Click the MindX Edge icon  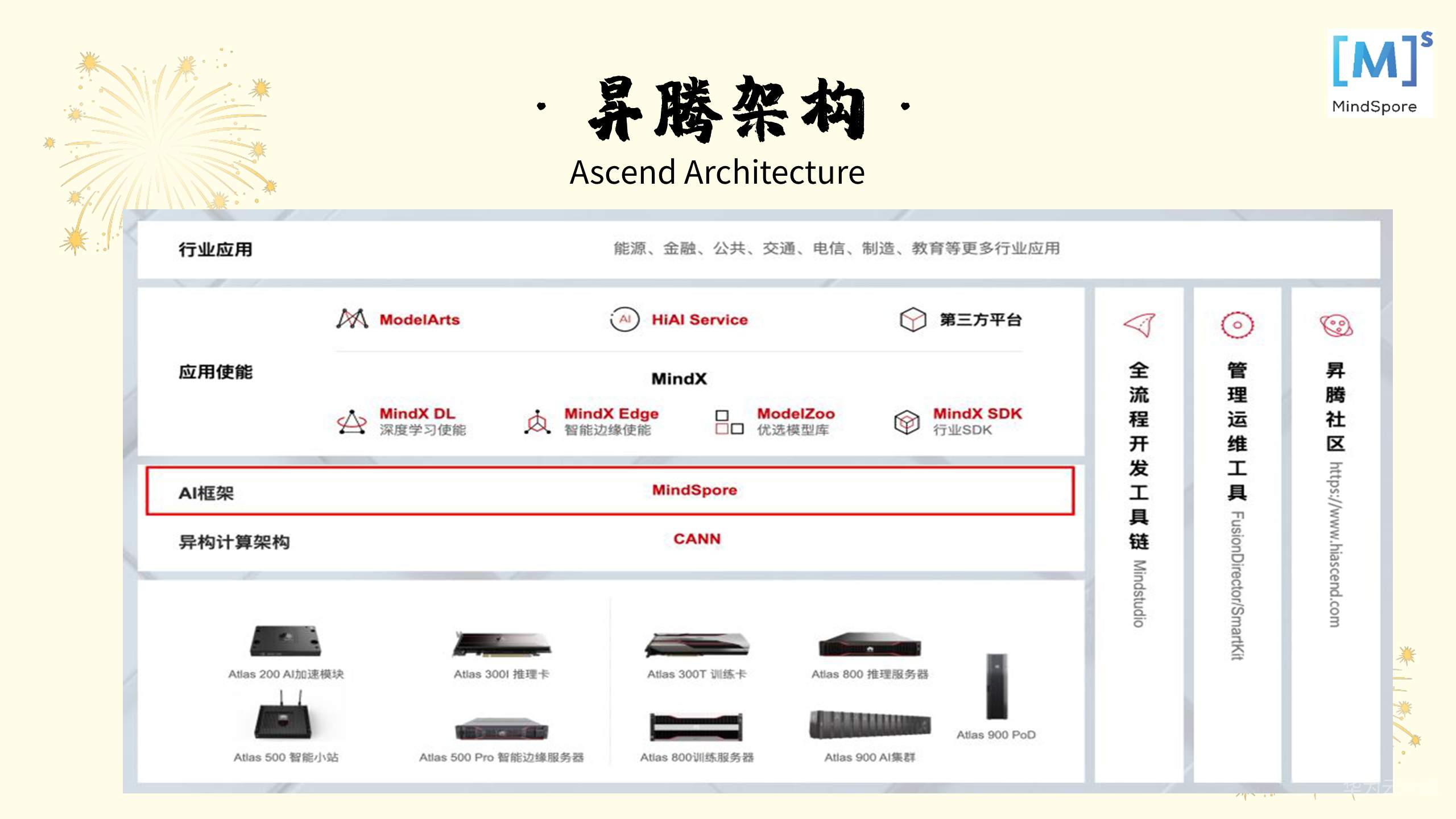click(x=537, y=421)
